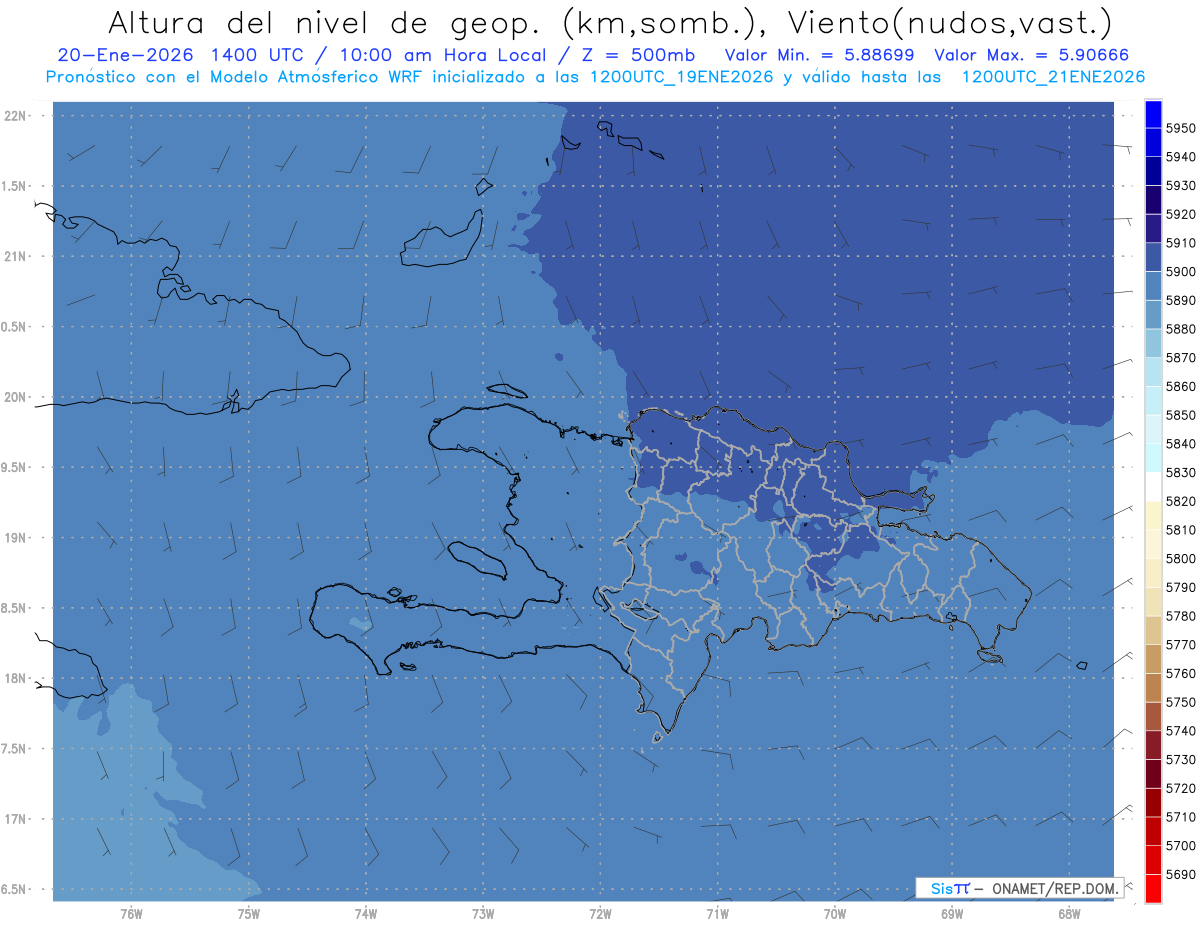Viewport: 1200px width, 927px height.
Task: Click the '1400 UTC' time text
Action: (x=260, y=55)
